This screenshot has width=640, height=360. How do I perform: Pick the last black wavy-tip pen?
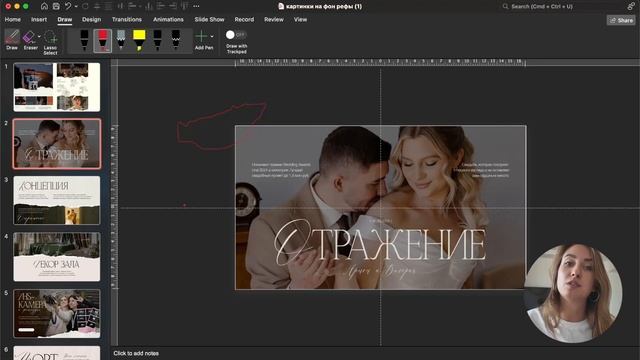tap(176, 40)
